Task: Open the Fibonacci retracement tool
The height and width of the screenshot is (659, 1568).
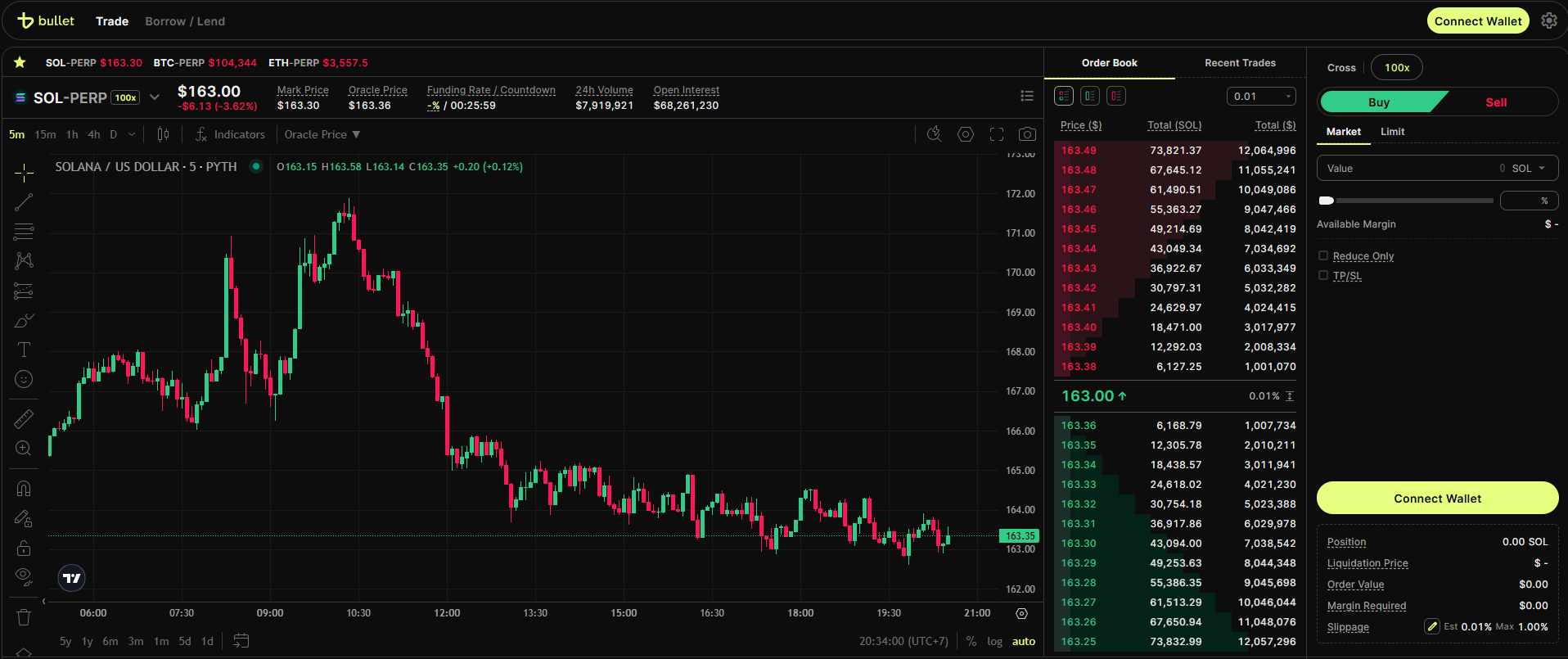Action: tap(24, 232)
